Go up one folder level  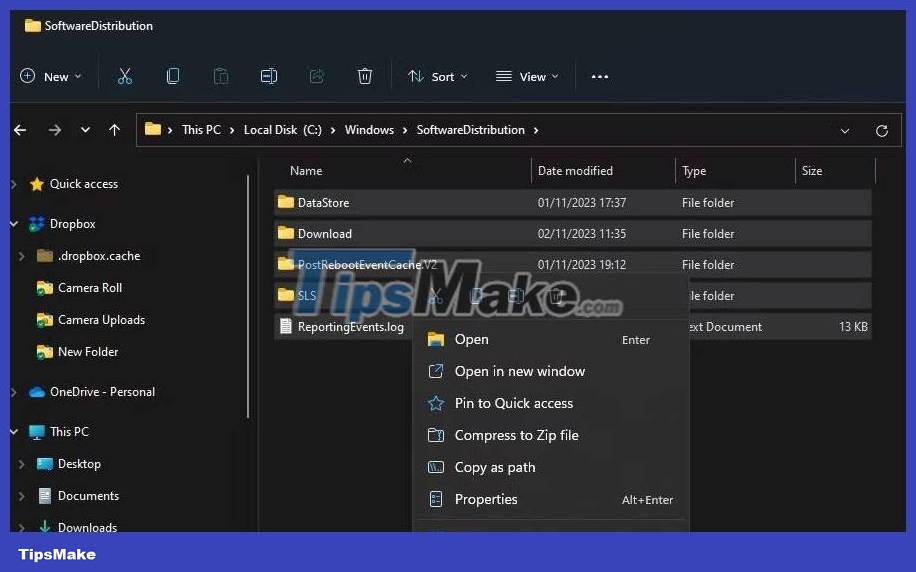114,130
